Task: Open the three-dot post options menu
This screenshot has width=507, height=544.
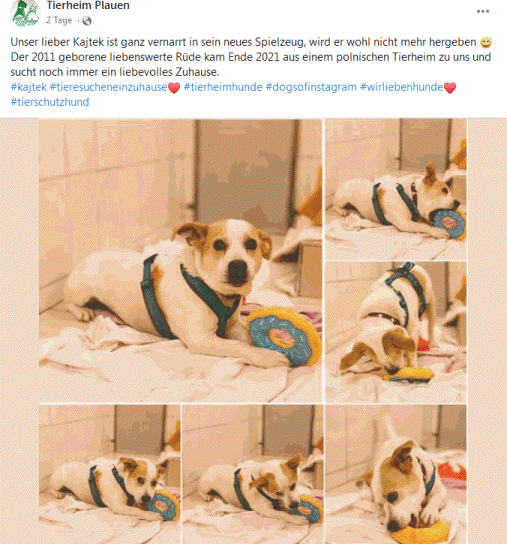Action: click(x=483, y=11)
